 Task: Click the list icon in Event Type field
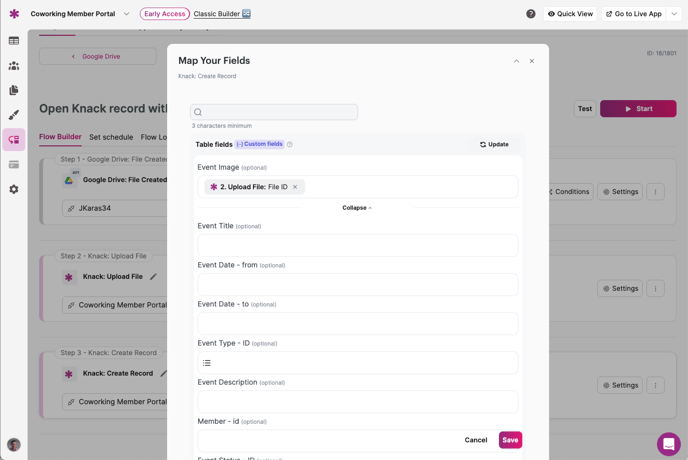click(207, 363)
